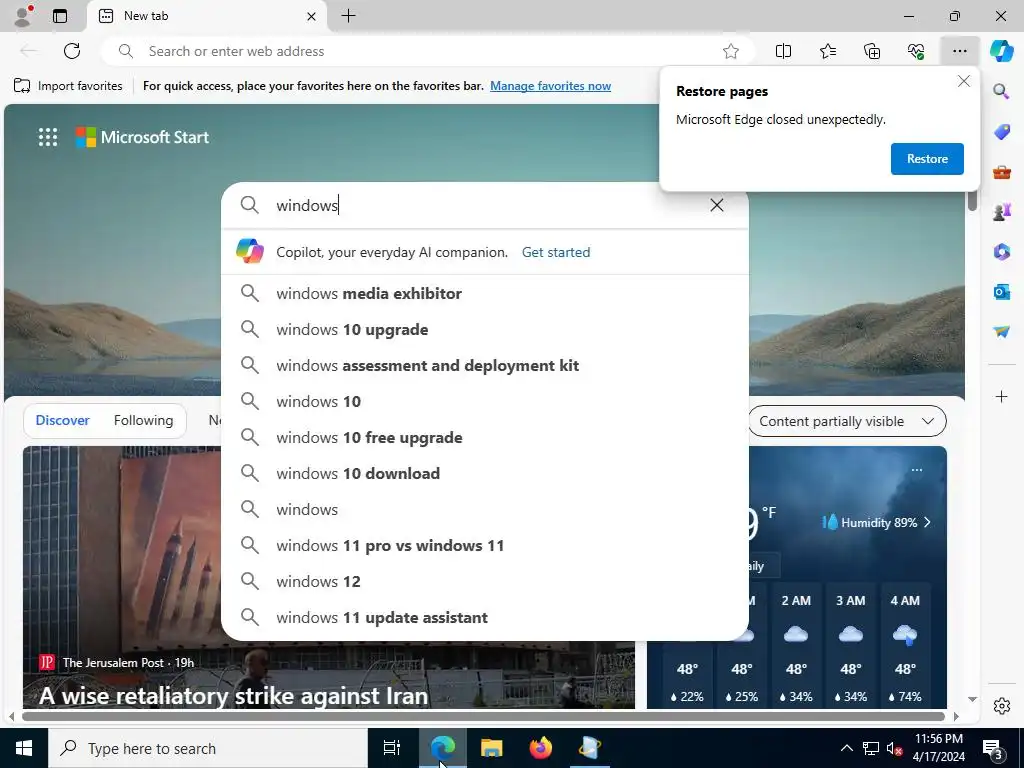Select suggestion windows 11 pro vs windows 11
The height and width of the screenshot is (768, 1024).
tap(485, 545)
